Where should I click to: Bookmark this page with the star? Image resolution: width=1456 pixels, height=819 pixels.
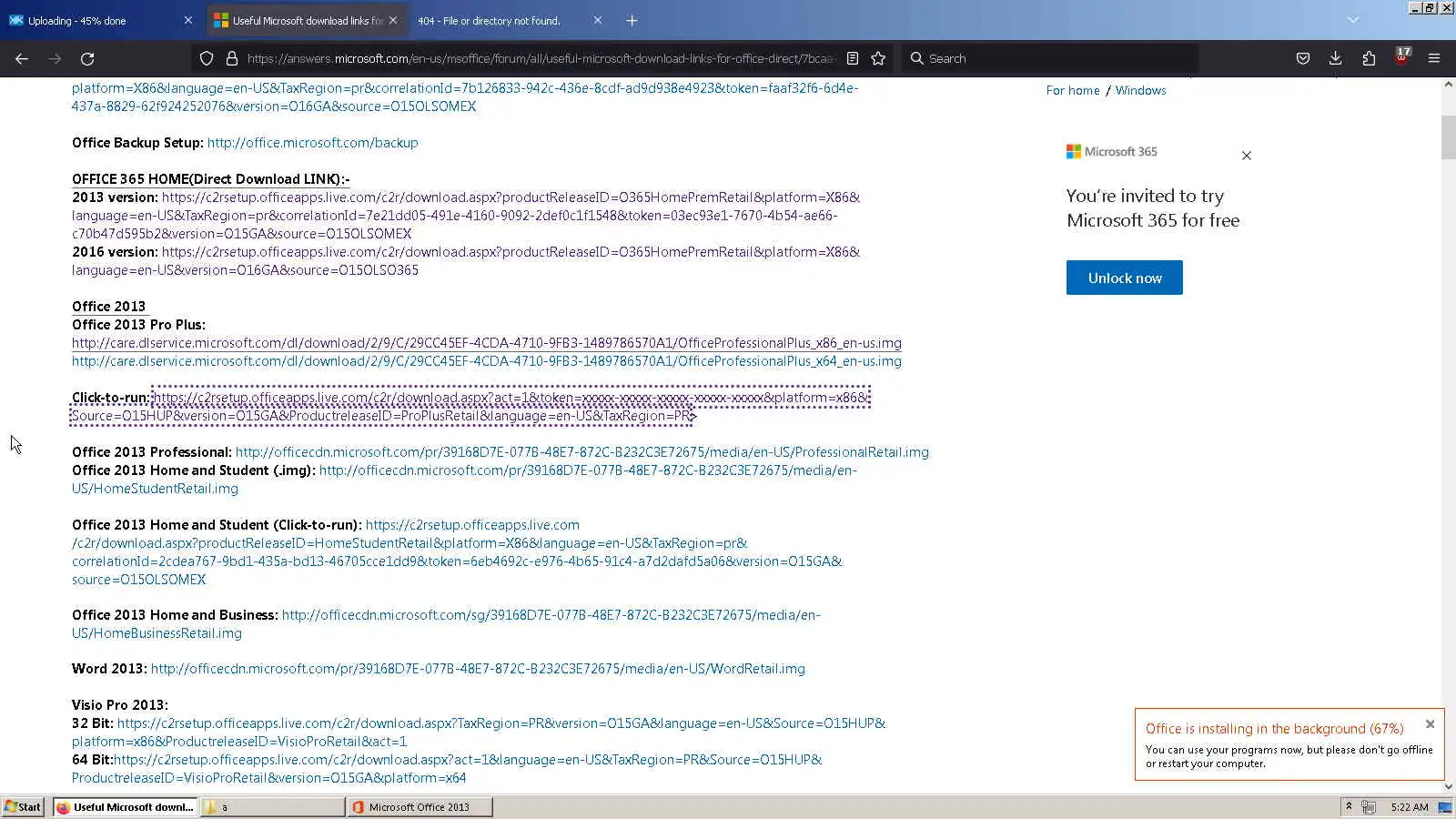878,58
